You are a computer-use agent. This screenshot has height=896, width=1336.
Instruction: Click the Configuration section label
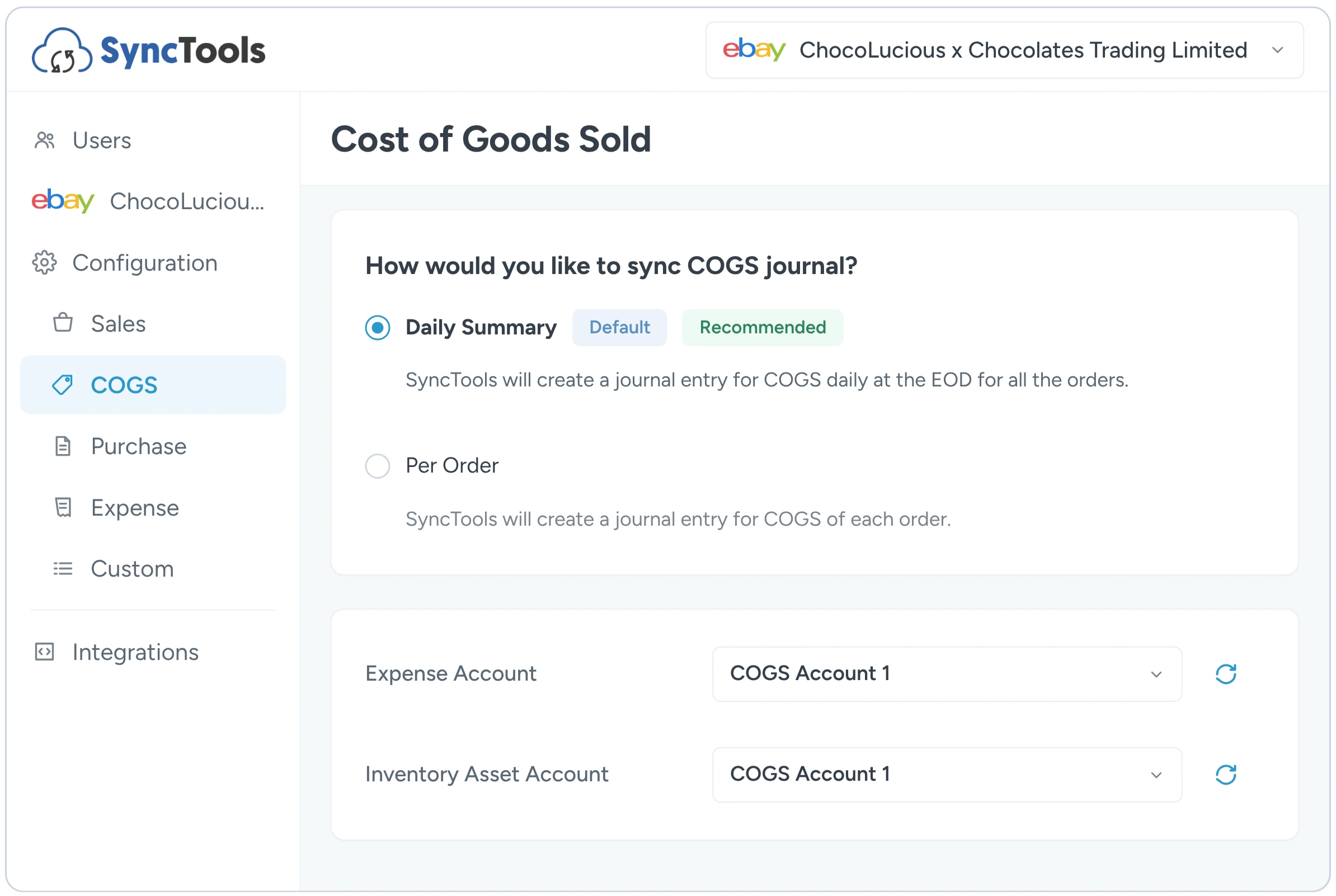(x=145, y=263)
